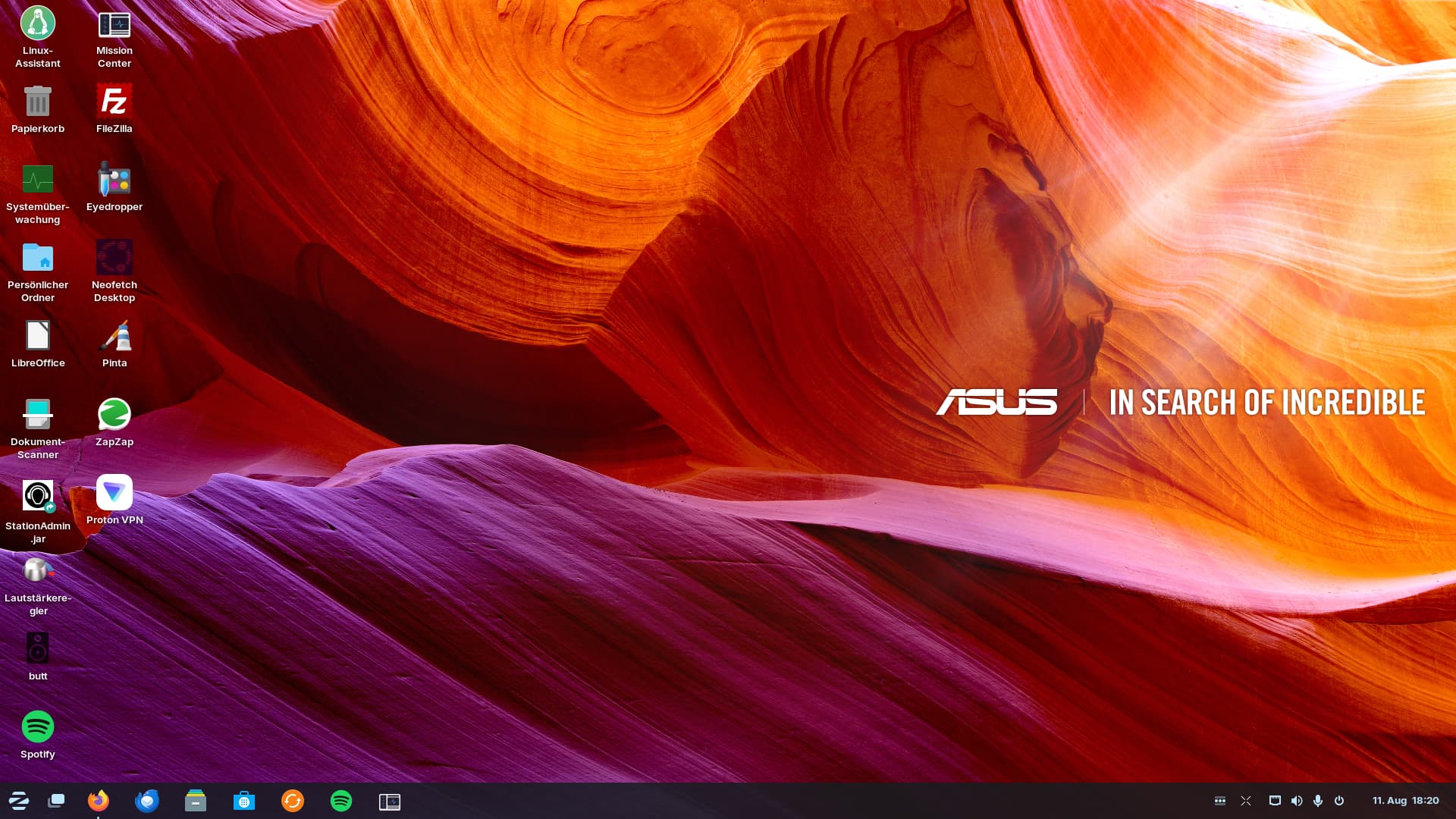Open Spotify from the taskbar
Image resolution: width=1456 pixels, height=819 pixels.
(341, 801)
